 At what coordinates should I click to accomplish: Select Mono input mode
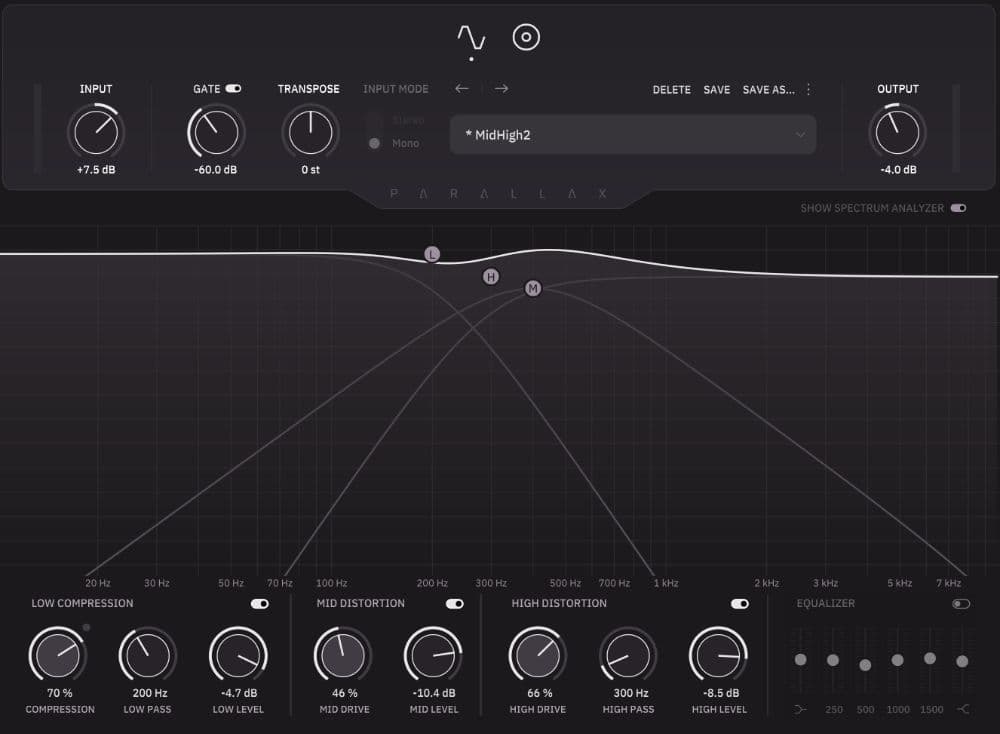tap(375, 143)
